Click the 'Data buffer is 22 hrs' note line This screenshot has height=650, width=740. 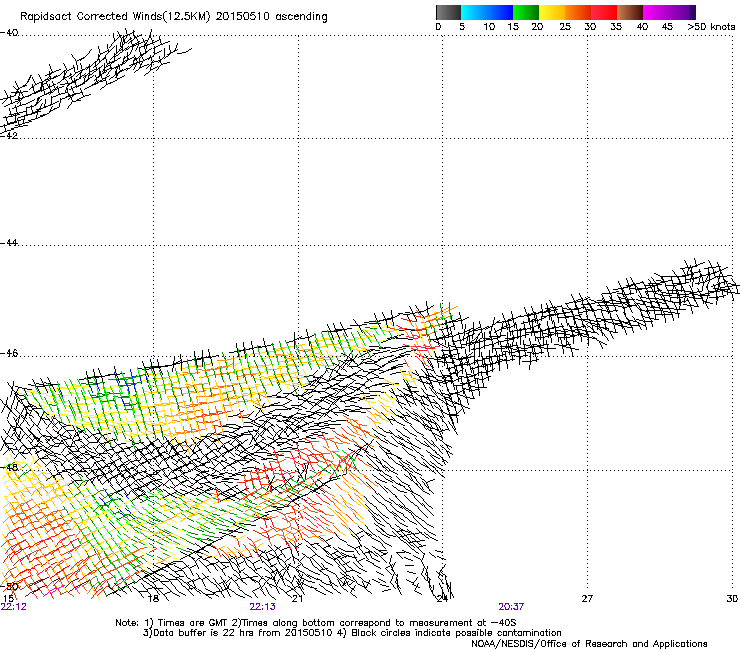[x=352, y=633]
